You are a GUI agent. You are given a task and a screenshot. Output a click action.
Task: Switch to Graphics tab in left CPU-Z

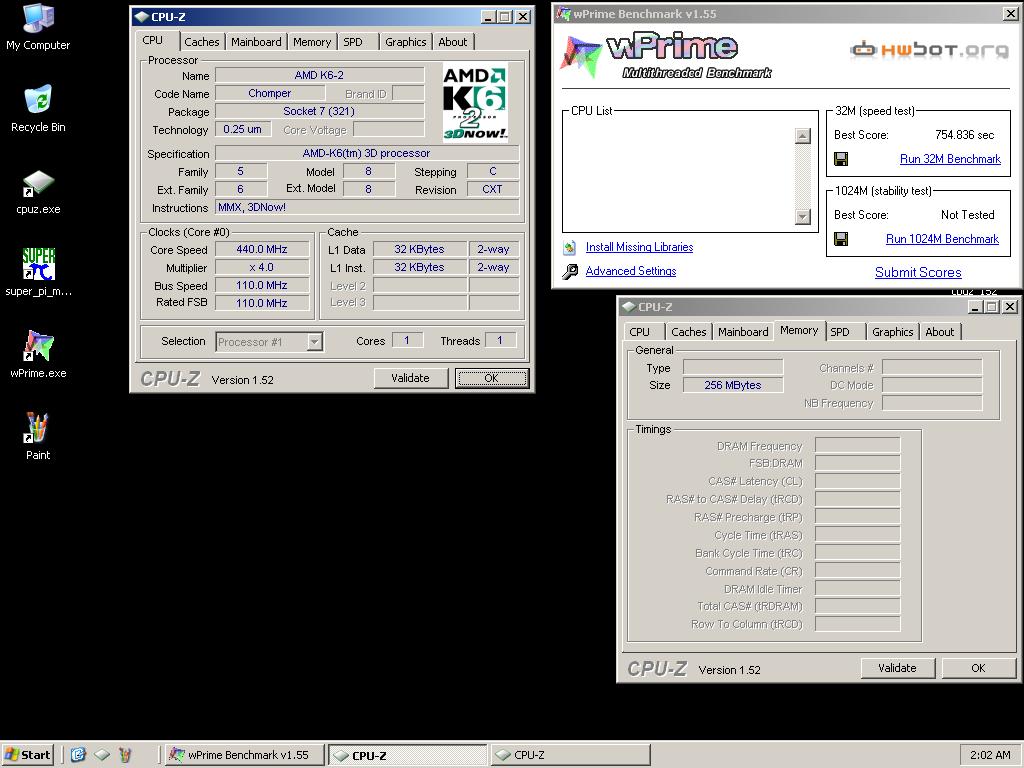pos(406,42)
